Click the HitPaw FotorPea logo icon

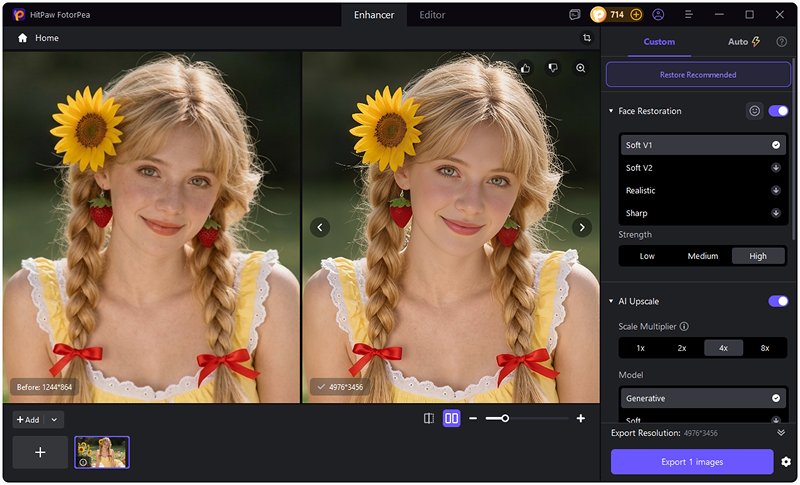pos(19,15)
